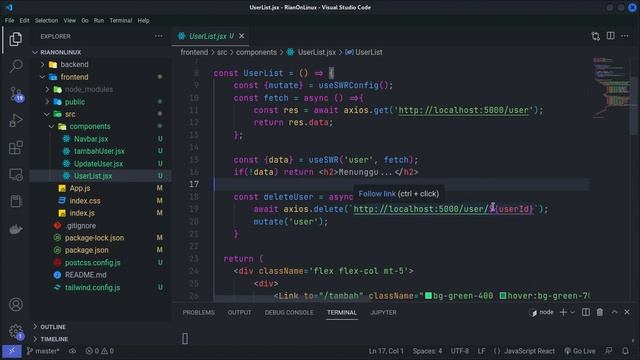Close the bottom panel
The height and width of the screenshot is (360, 640).
click(x=627, y=312)
